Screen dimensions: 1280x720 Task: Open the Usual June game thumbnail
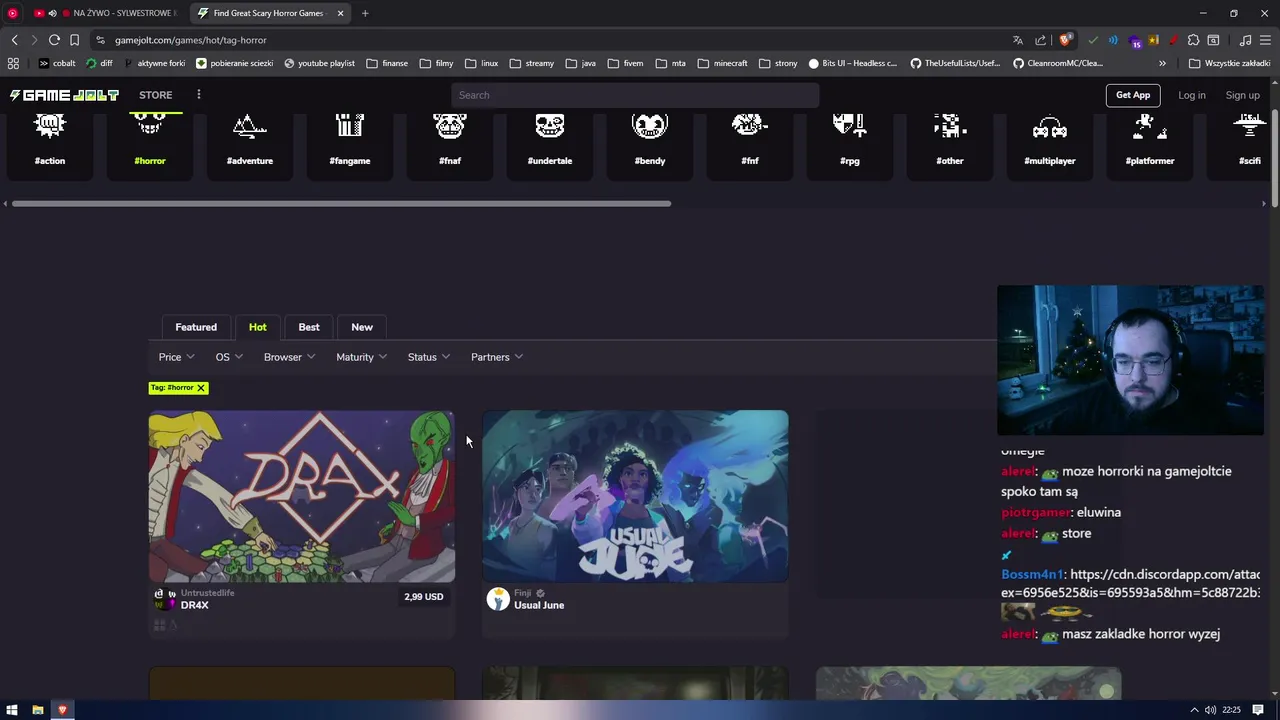635,496
